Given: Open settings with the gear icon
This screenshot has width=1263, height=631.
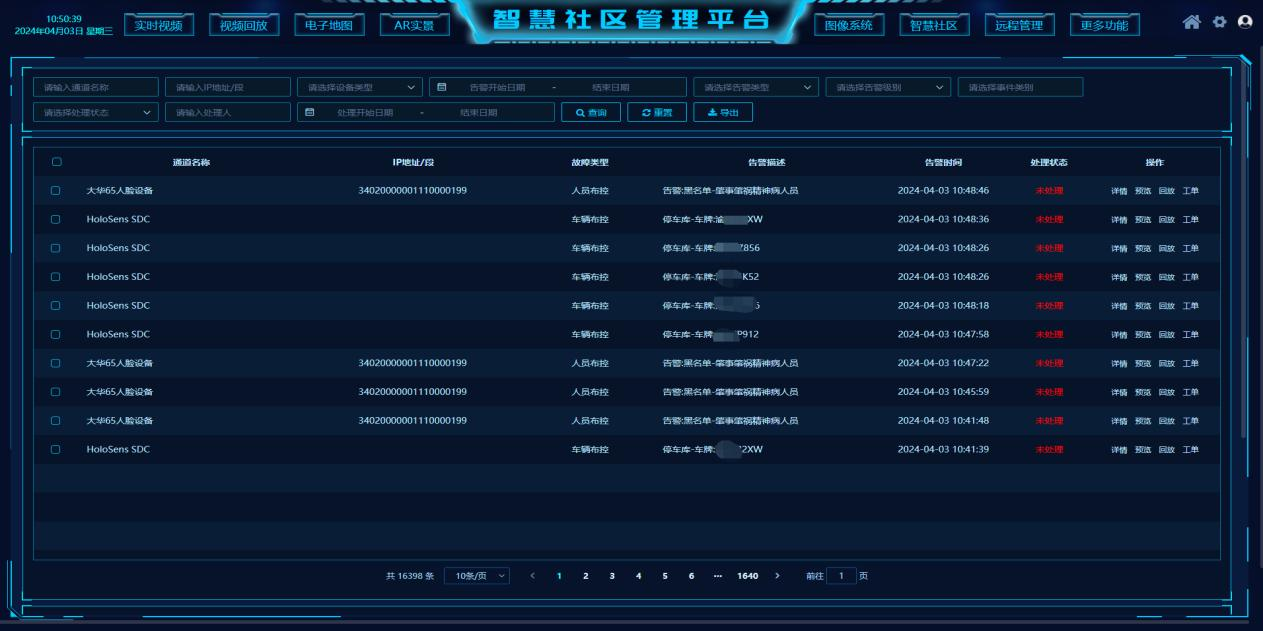Looking at the screenshot, I should click(x=1220, y=21).
